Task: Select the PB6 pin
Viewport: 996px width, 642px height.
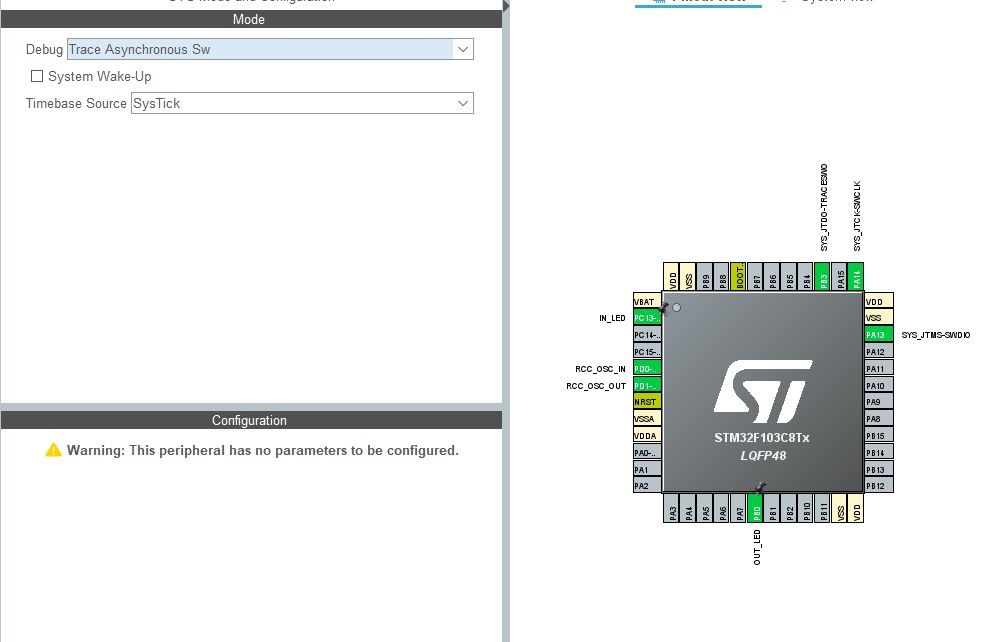Action: pos(772,277)
